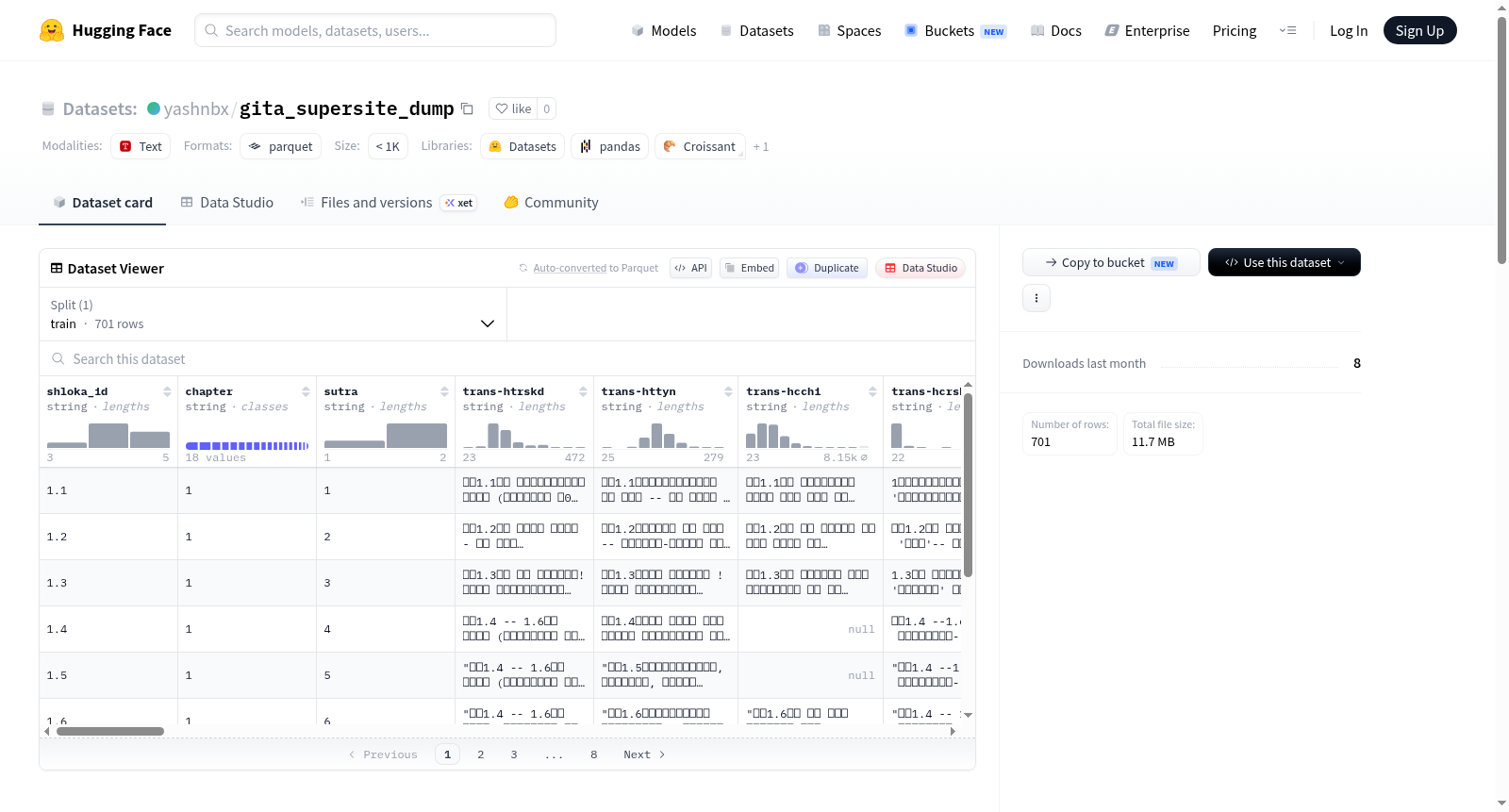Image resolution: width=1509 pixels, height=812 pixels.
Task: Click the Text modality tag
Action: pyautogui.click(x=141, y=146)
